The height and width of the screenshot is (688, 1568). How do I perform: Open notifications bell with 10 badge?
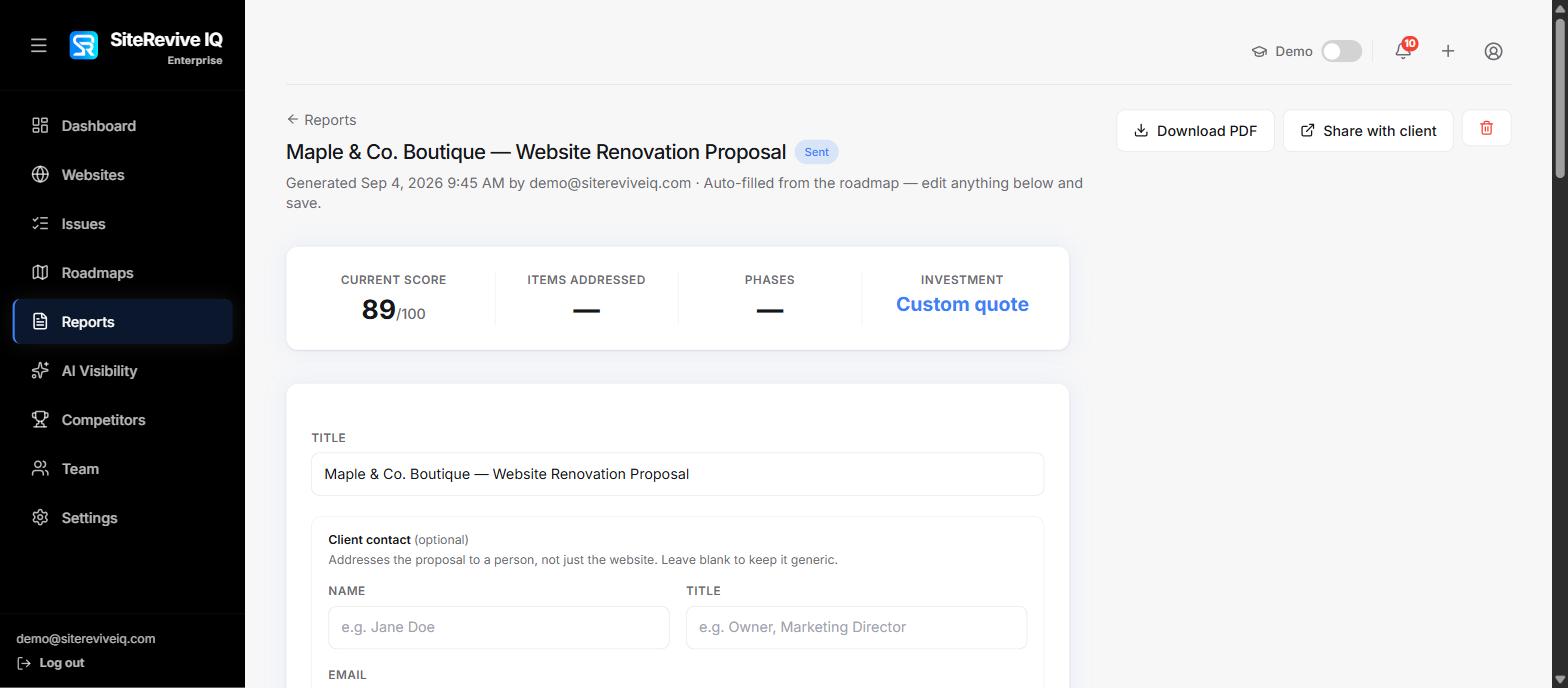click(x=1403, y=50)
